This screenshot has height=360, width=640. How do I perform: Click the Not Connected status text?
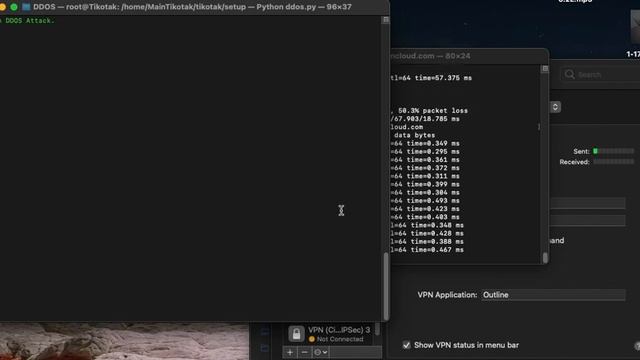(x=340, y=339)
